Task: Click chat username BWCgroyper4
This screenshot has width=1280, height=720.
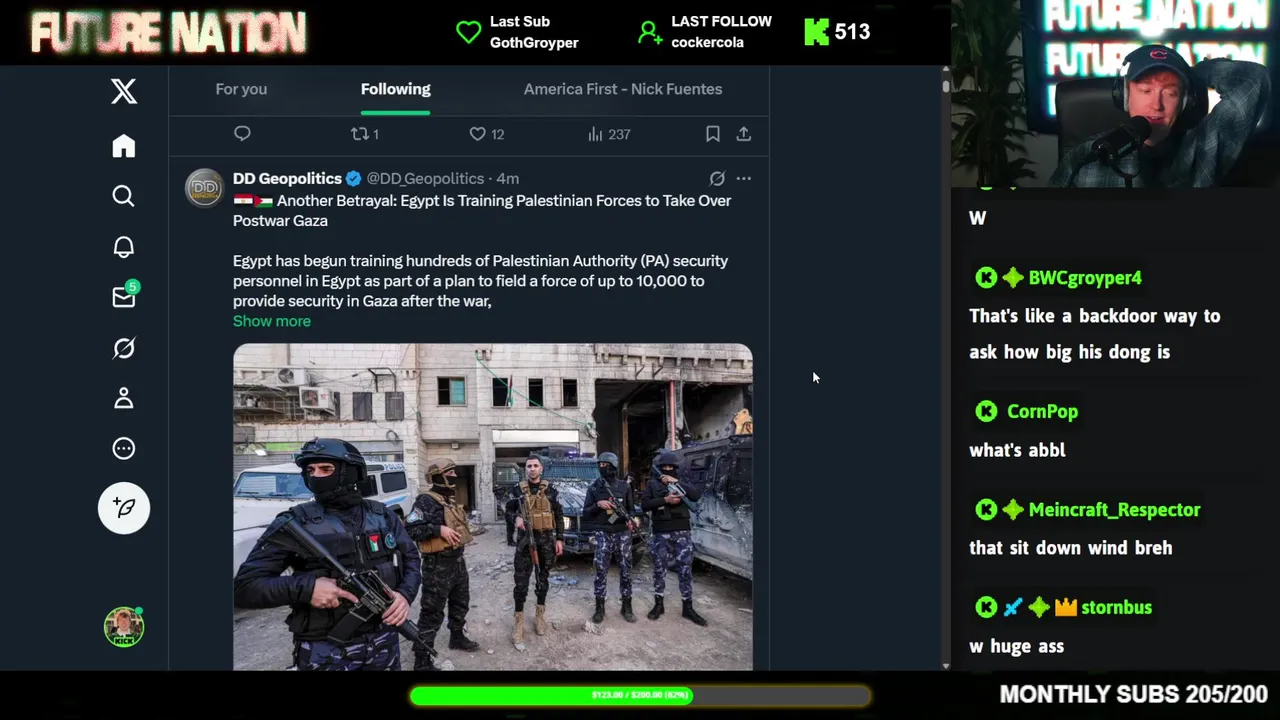Action: pyautogui.click(x=1084, y=278)
